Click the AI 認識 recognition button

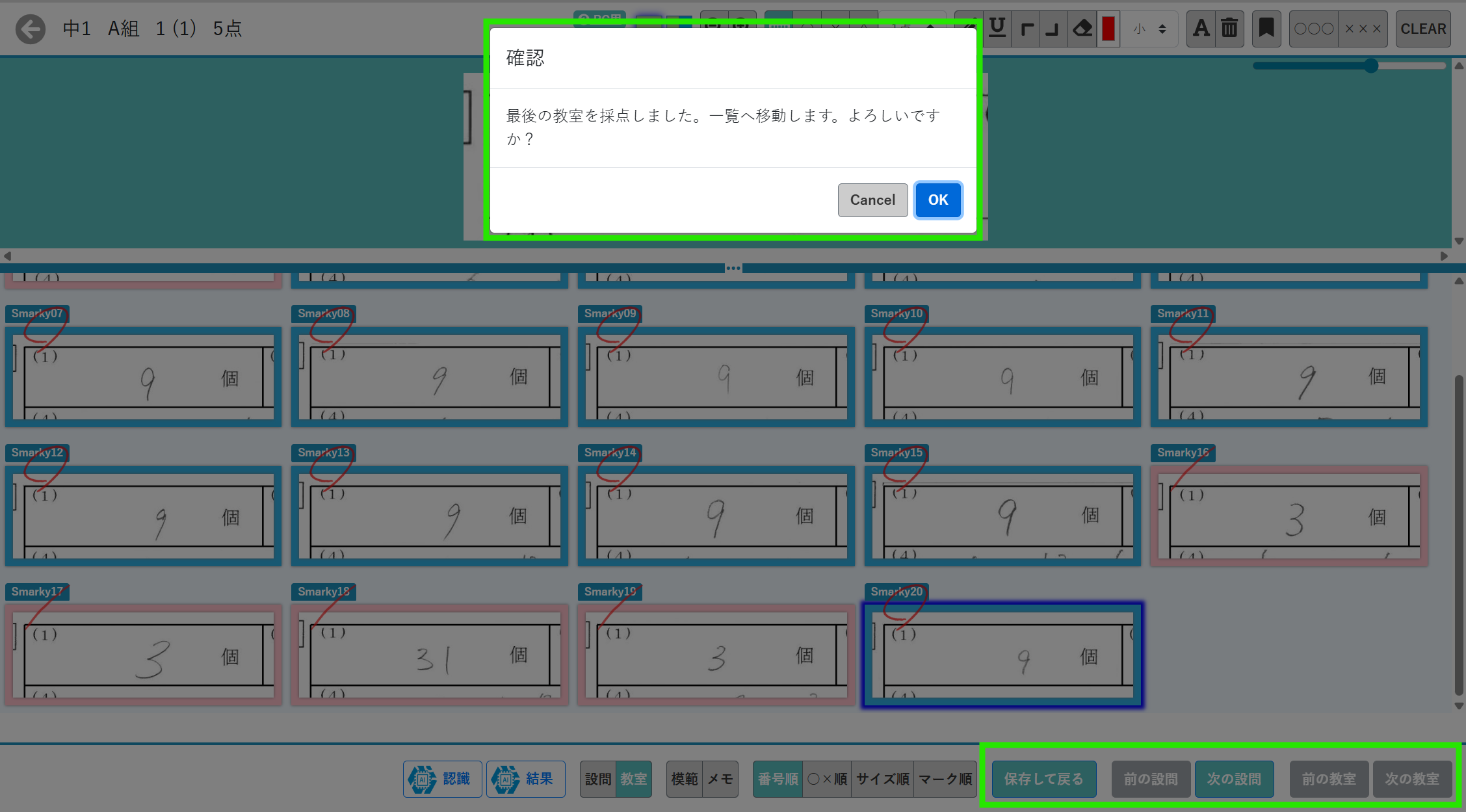point(443,779)
